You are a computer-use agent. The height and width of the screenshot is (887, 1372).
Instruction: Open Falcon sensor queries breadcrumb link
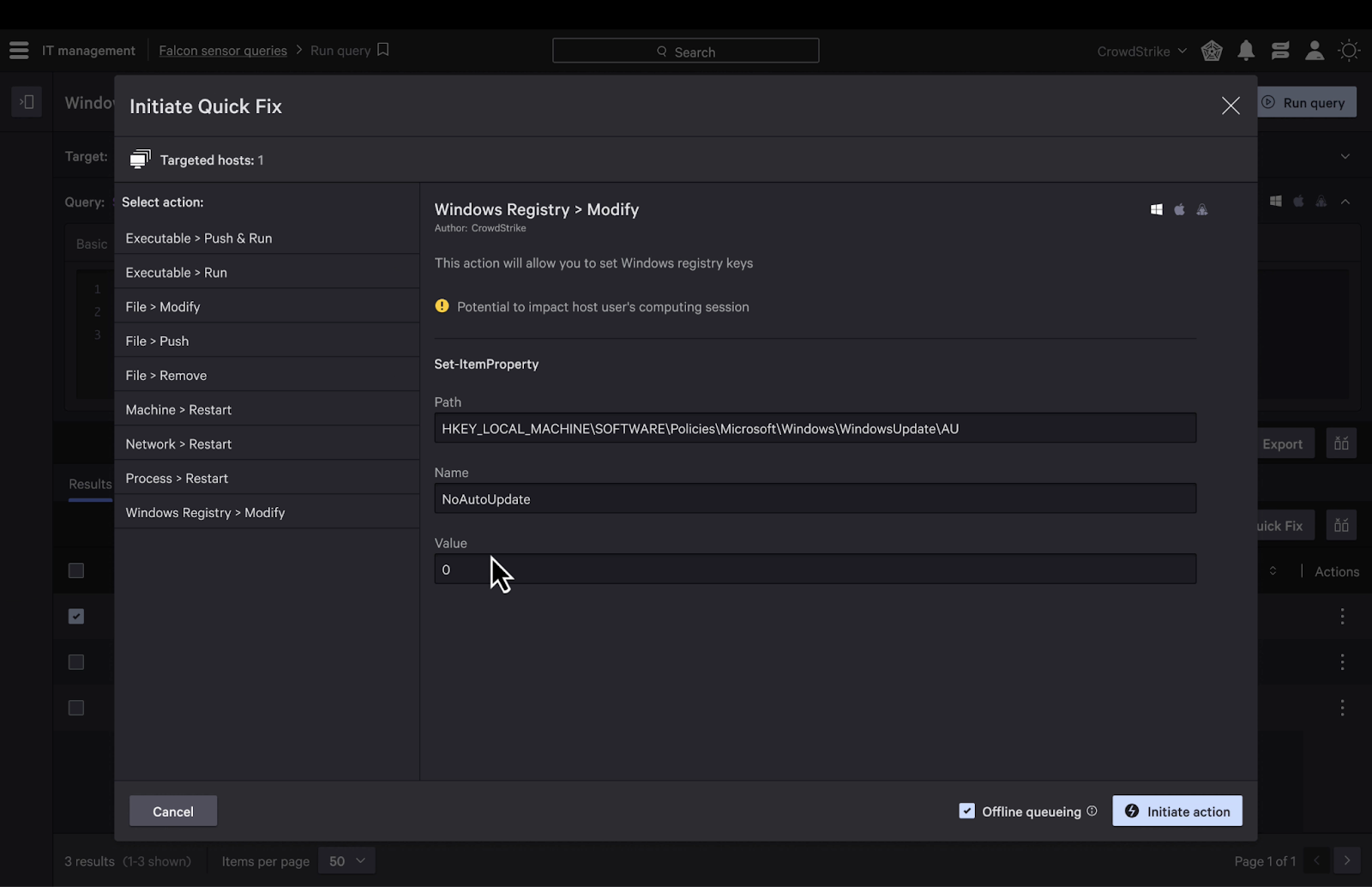tap(223, 51)
